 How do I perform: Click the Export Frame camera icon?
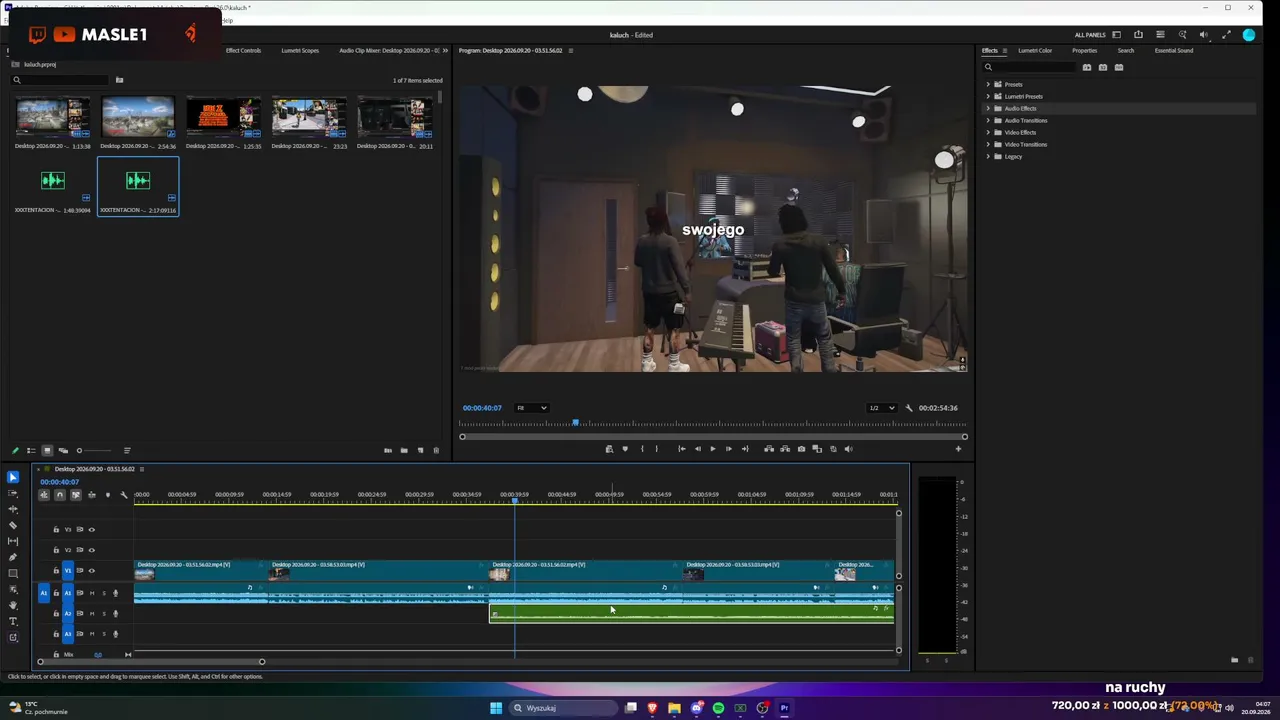801,449
